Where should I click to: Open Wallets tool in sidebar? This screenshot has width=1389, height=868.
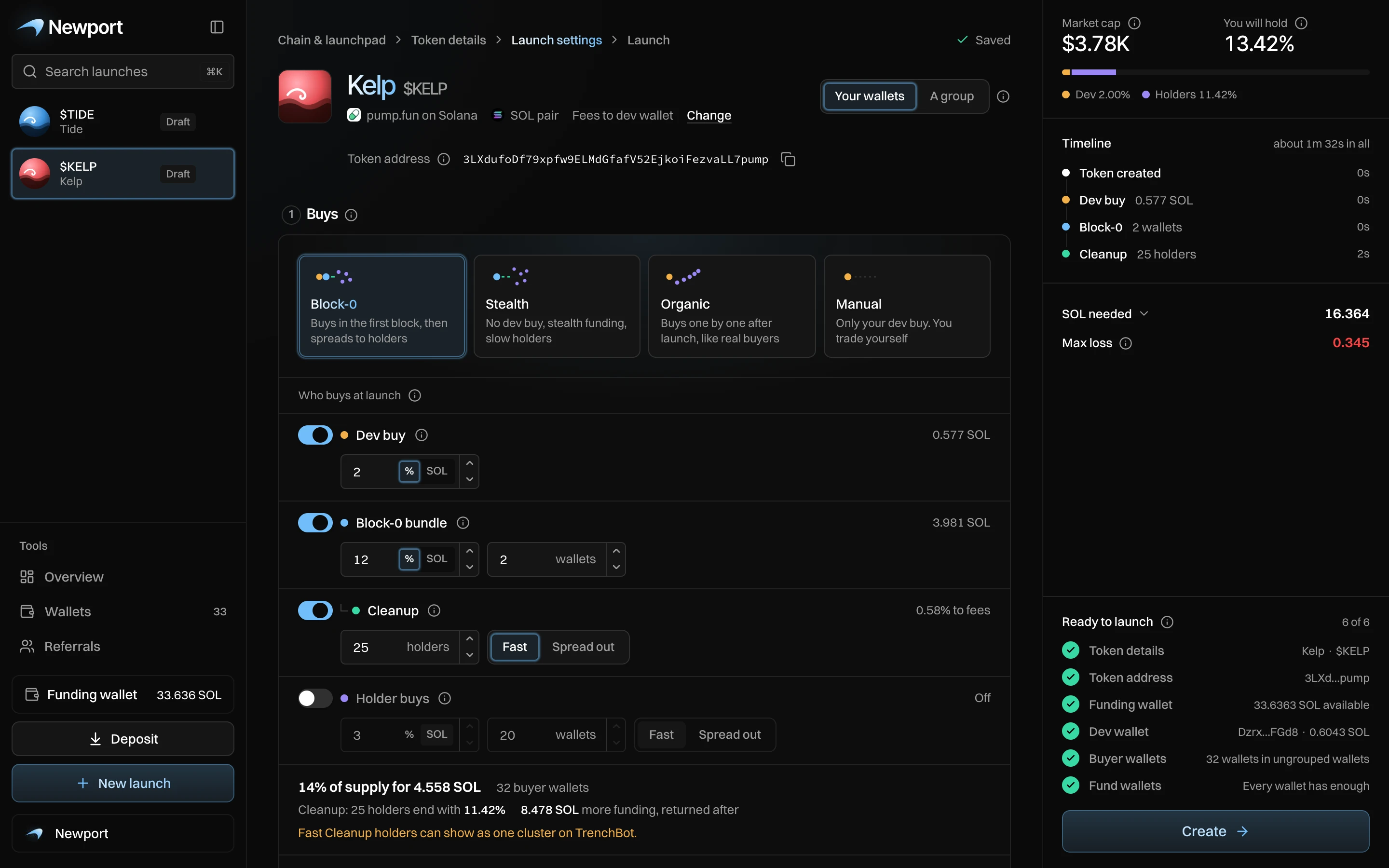pyautogui.click(x=123, y=611)
